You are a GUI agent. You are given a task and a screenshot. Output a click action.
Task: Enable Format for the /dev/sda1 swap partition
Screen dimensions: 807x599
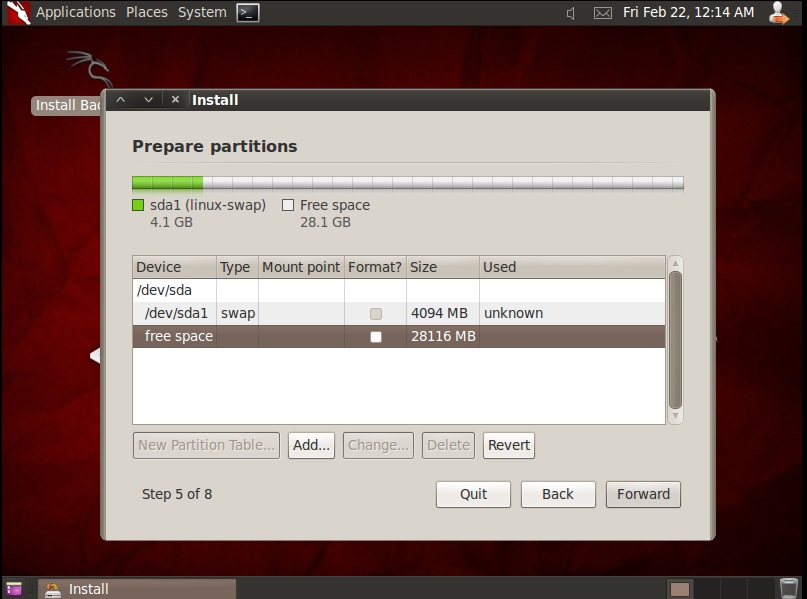coord(376,313)
